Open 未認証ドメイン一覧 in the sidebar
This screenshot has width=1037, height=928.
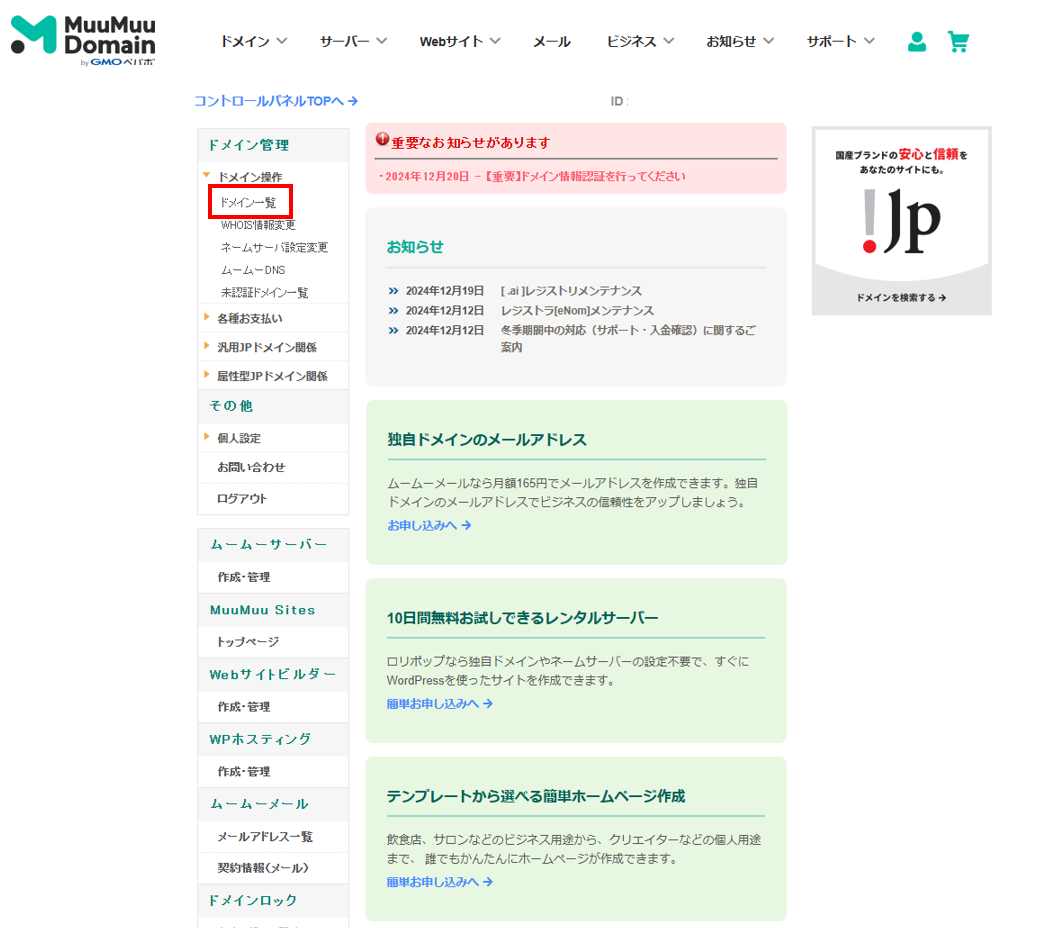click(x=264, y=292)
